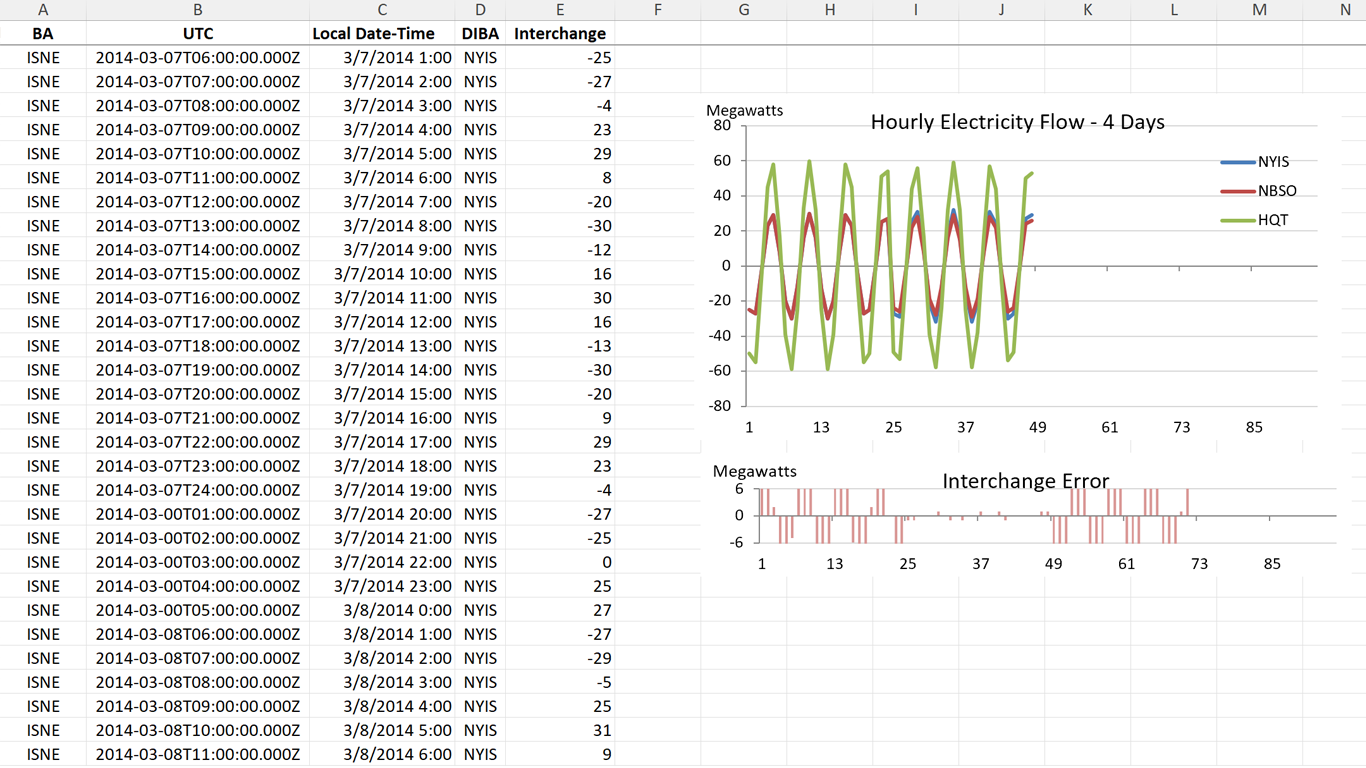Select column B header
The width and height of the screenshot is (1366, 768).
click(x=198, y=10)
